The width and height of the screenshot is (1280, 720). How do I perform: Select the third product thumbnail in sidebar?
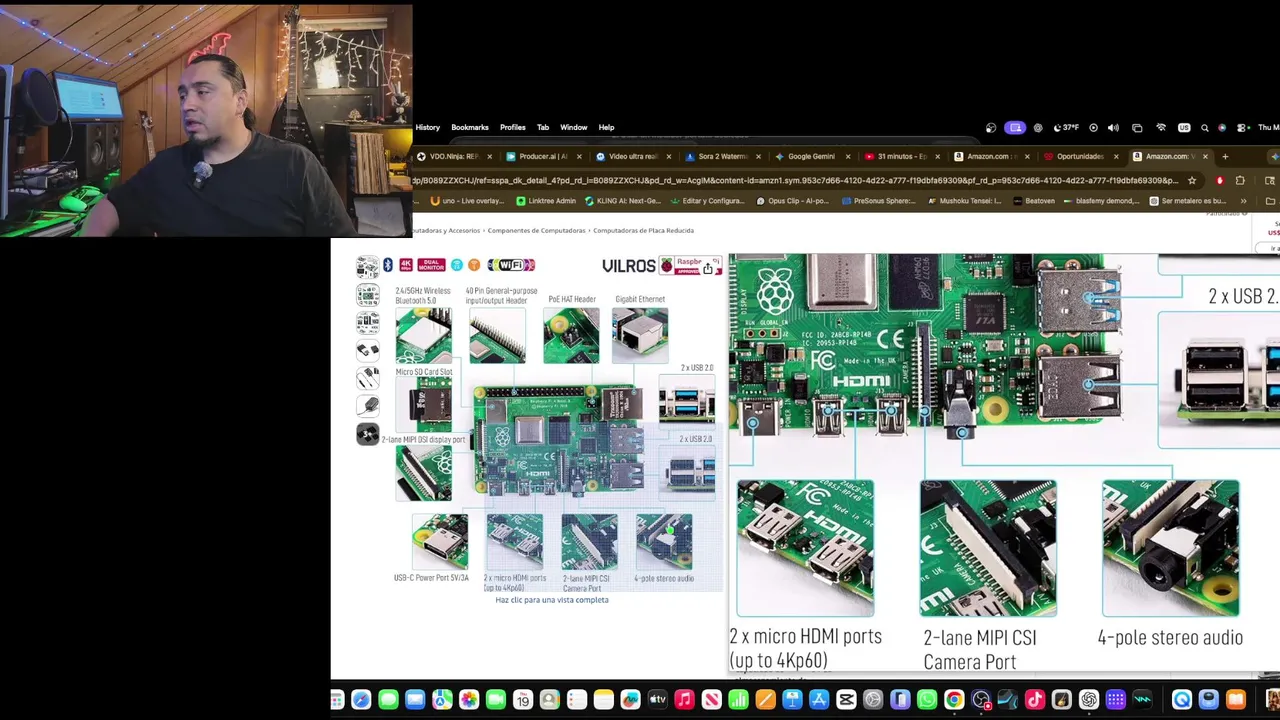(368, 322)
